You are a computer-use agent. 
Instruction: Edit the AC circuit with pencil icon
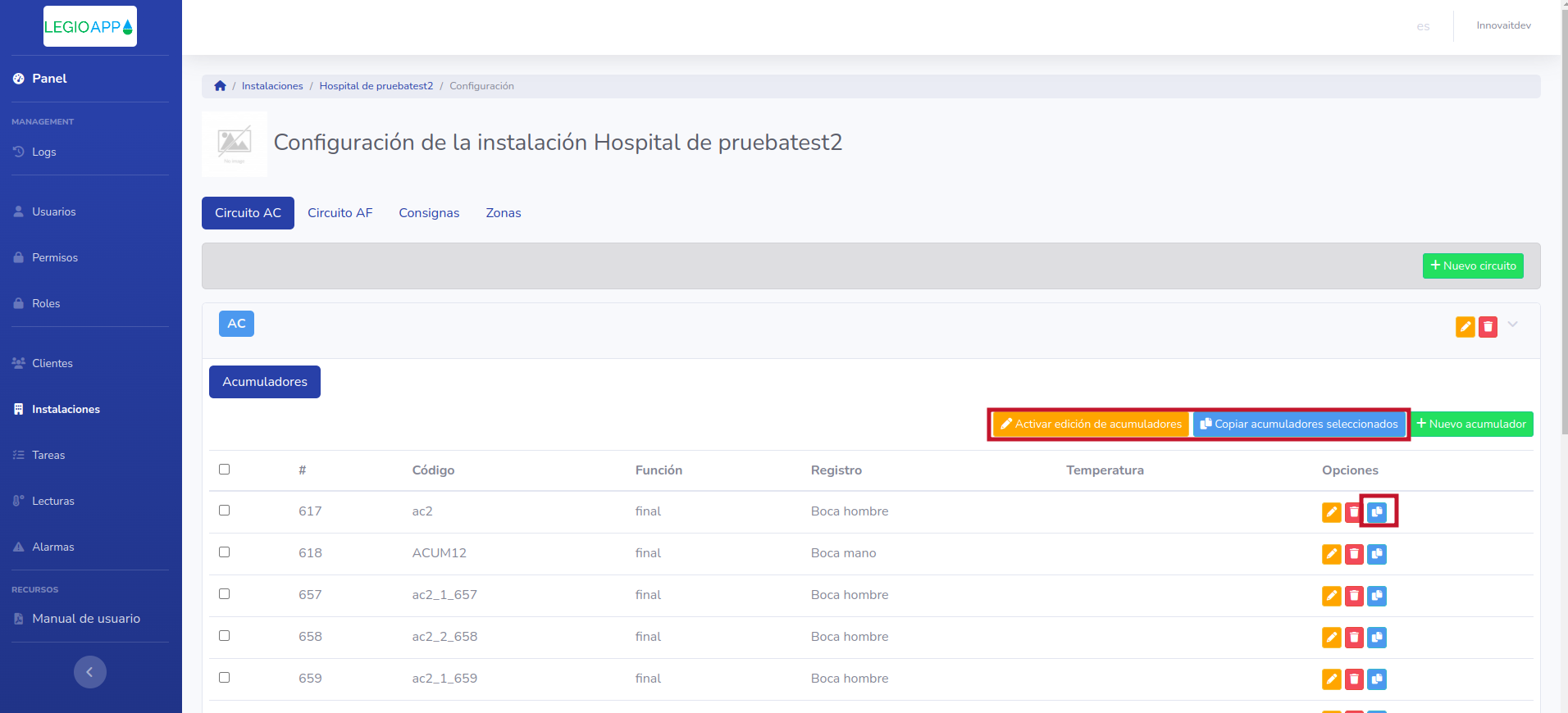click(x=1465, y=327)
